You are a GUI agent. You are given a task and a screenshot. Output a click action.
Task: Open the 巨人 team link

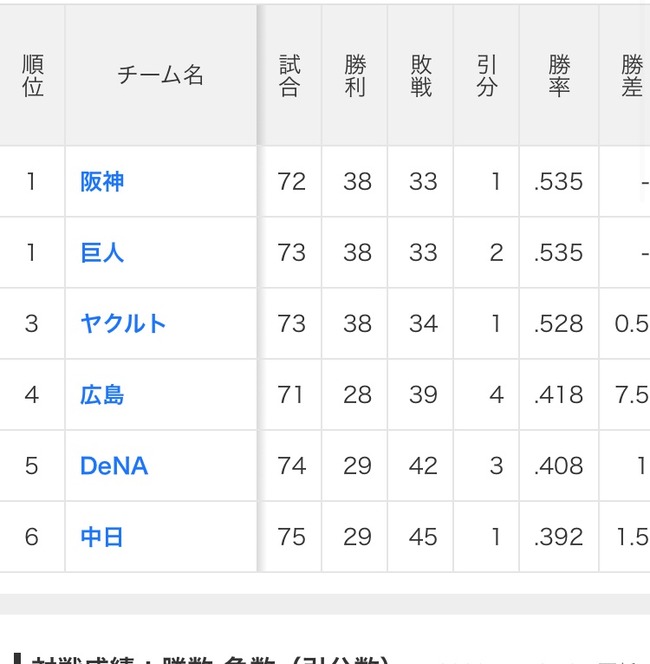tap(102, 253)
